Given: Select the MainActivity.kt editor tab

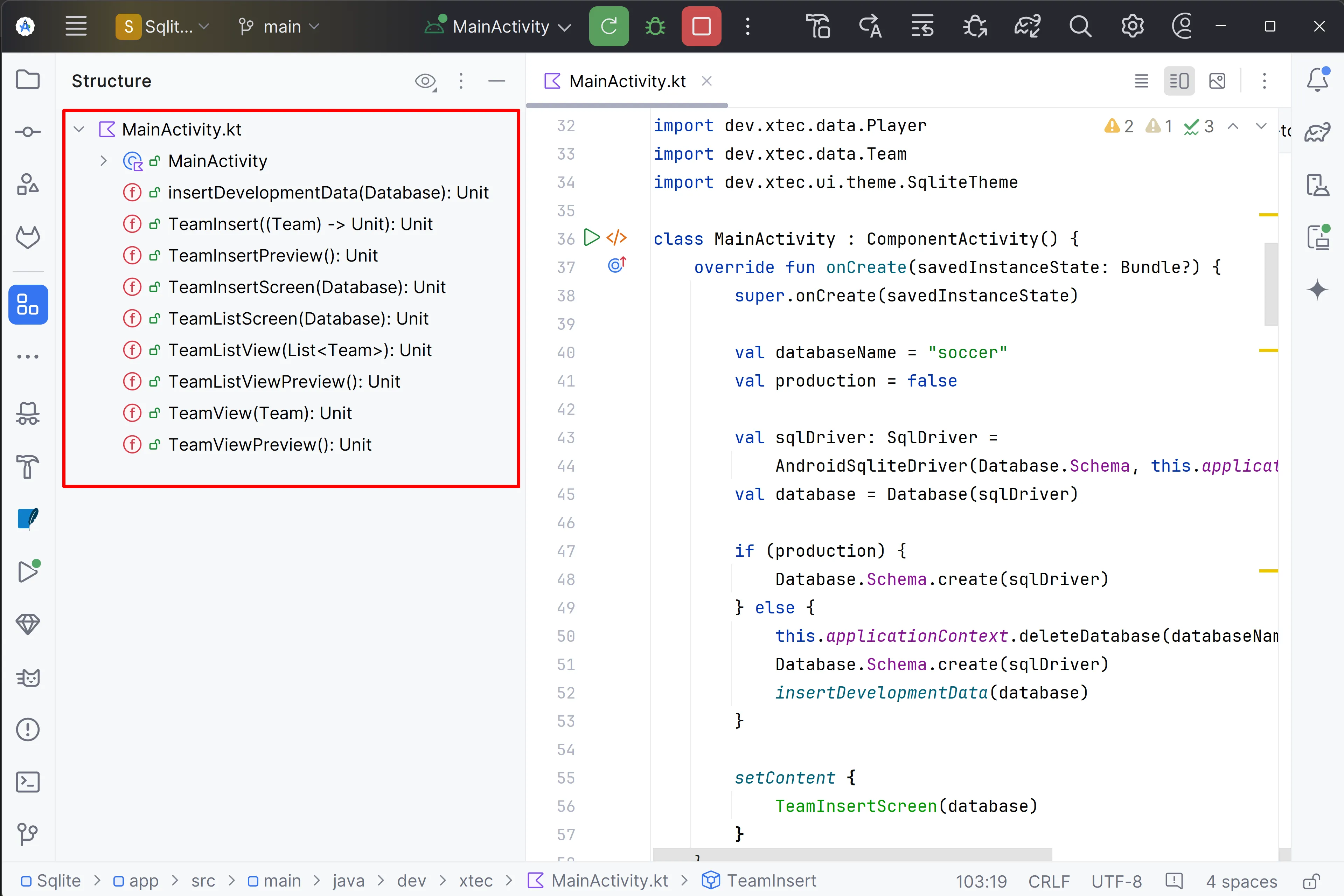Looking at the screenshot, I should pos(627,81).
